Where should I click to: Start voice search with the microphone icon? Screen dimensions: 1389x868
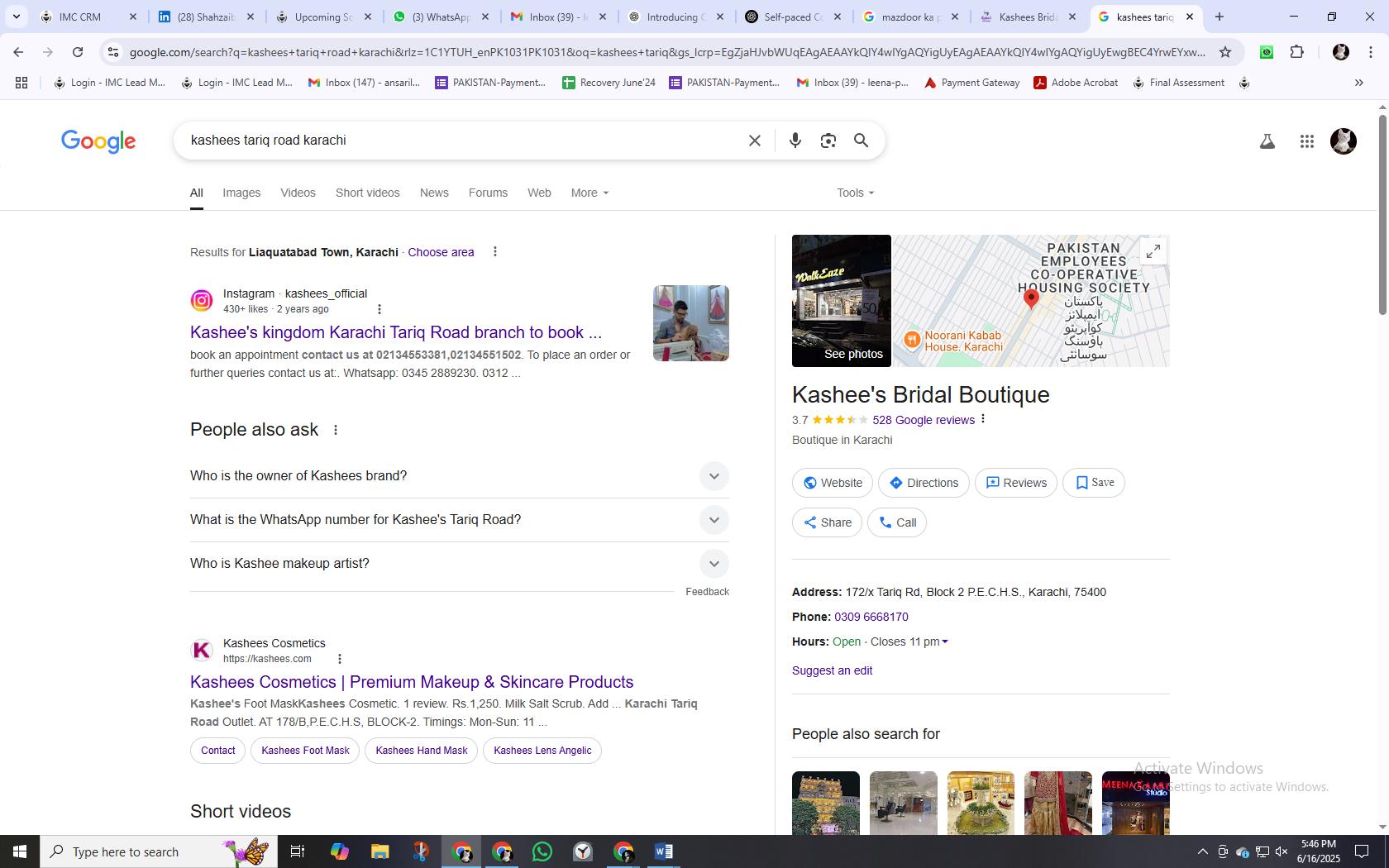coord(795,141)
